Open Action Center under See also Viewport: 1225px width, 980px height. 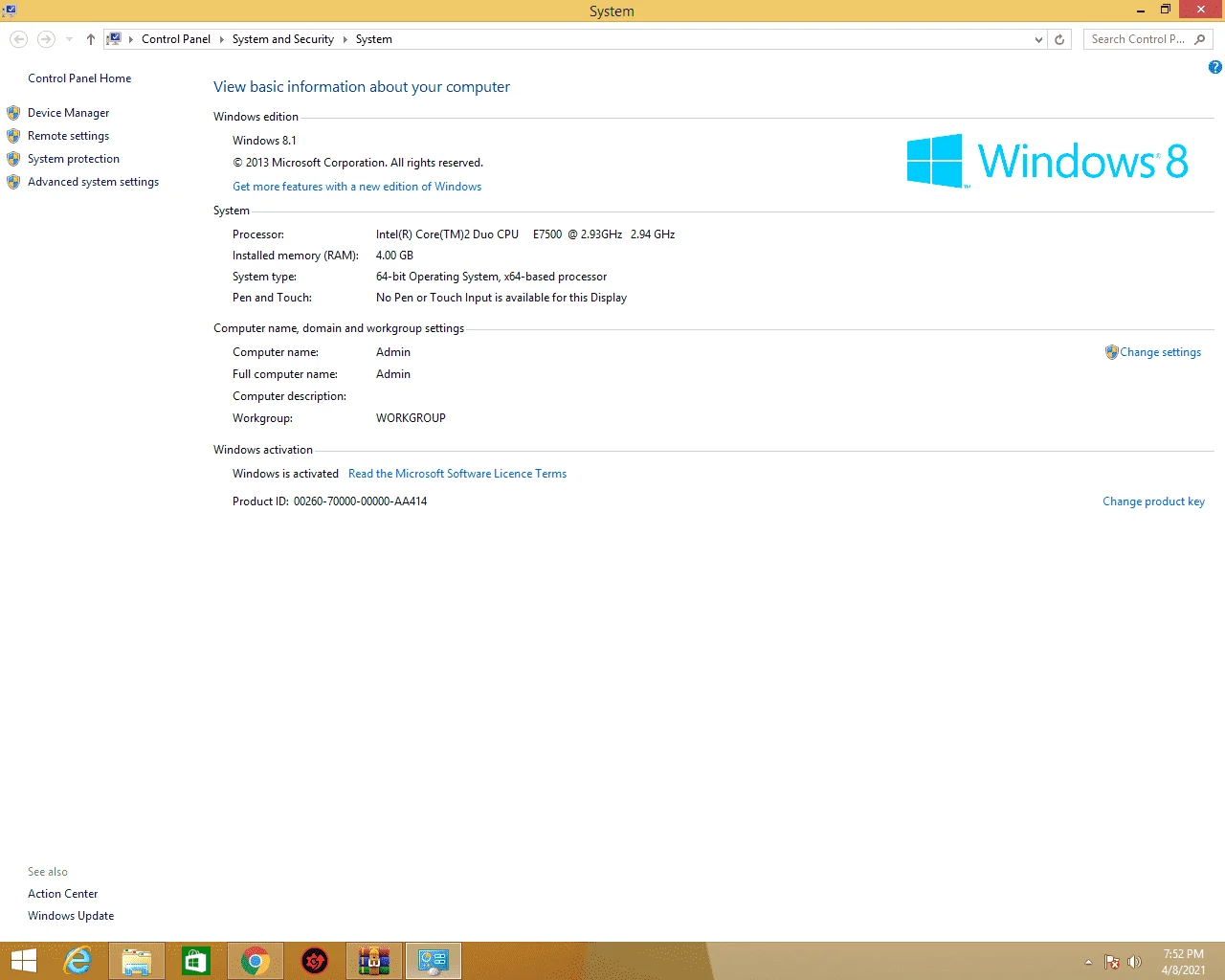(x=63, y=894)
